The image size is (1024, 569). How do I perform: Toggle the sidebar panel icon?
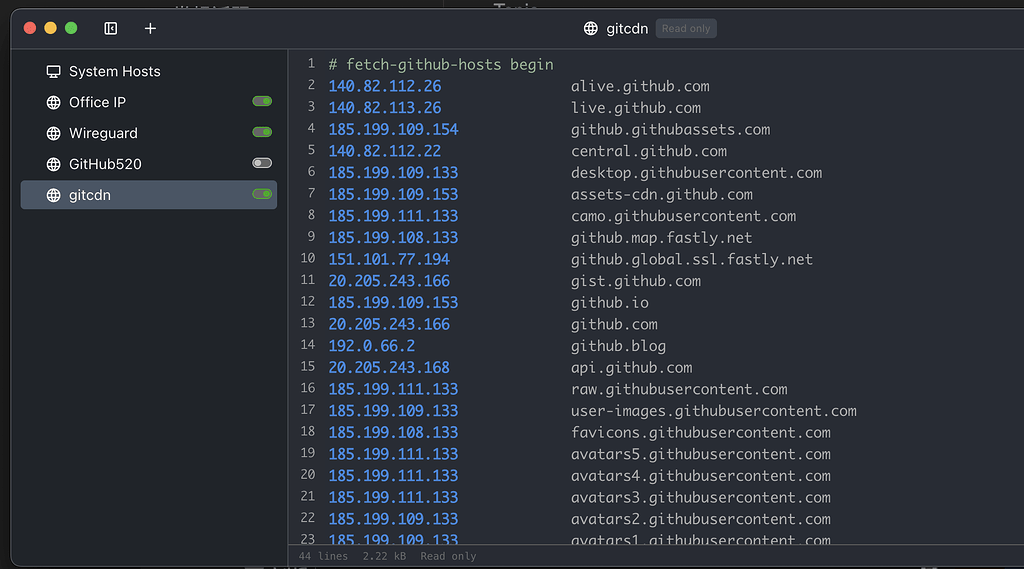[x=111, y=28]
